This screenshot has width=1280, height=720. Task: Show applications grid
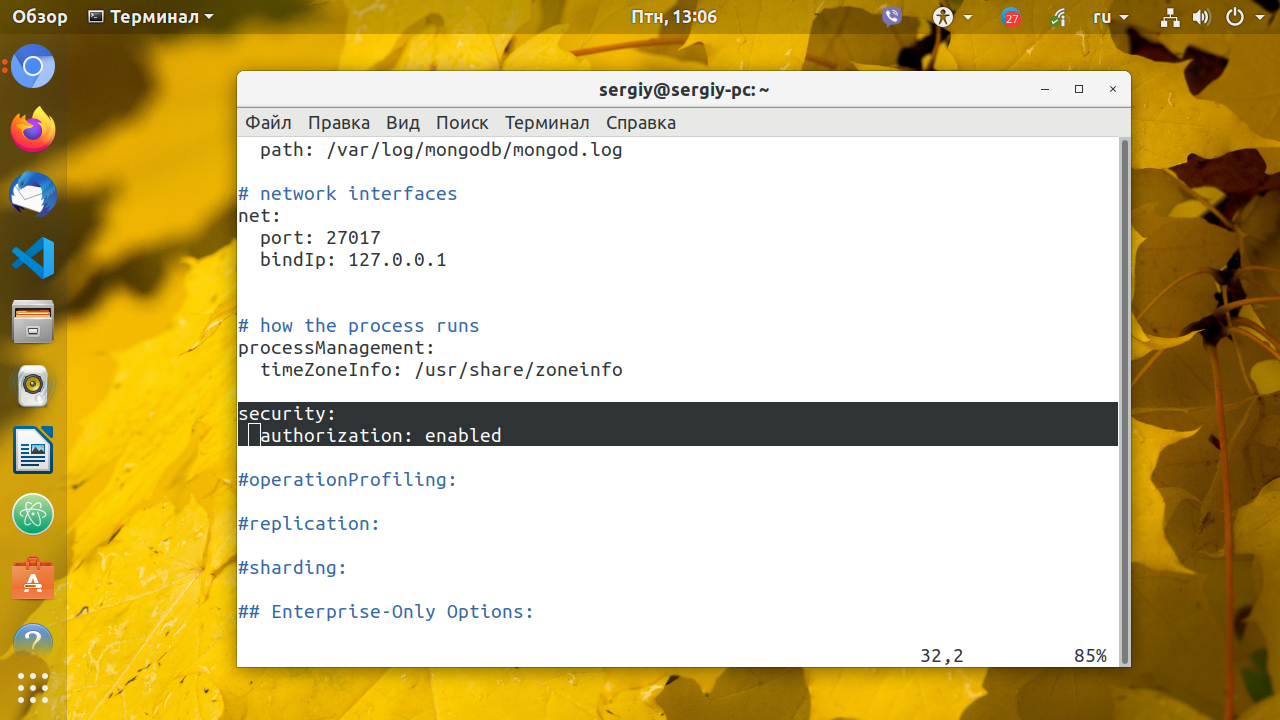click(x=33, y=687)
